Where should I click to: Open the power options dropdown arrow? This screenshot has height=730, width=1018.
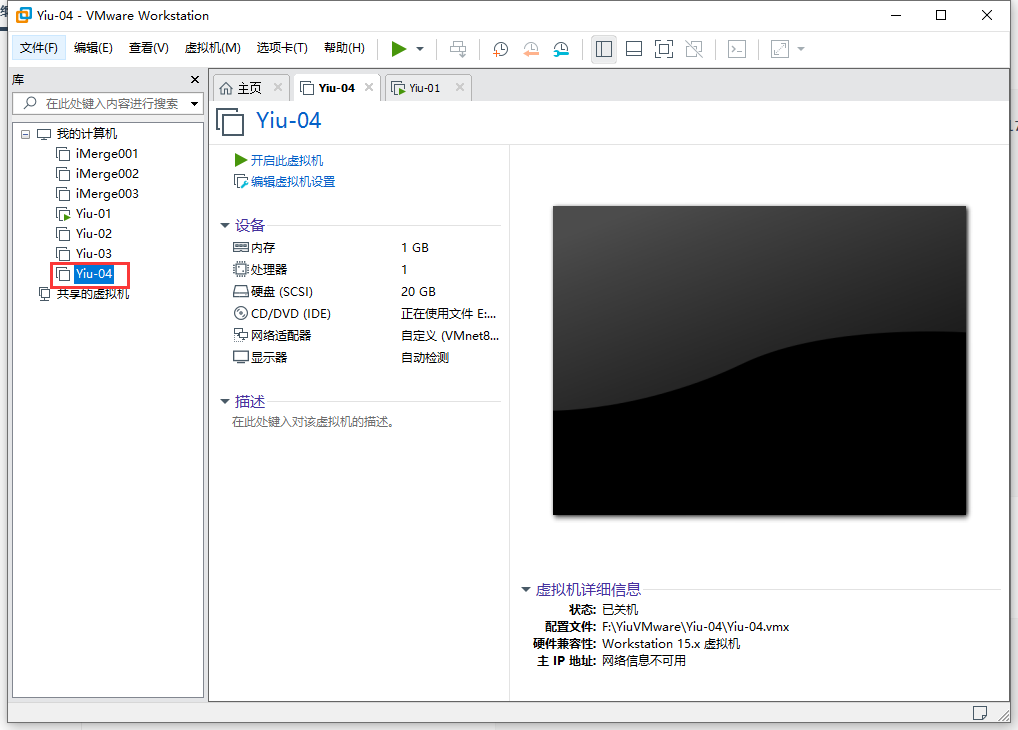[420, 49]
